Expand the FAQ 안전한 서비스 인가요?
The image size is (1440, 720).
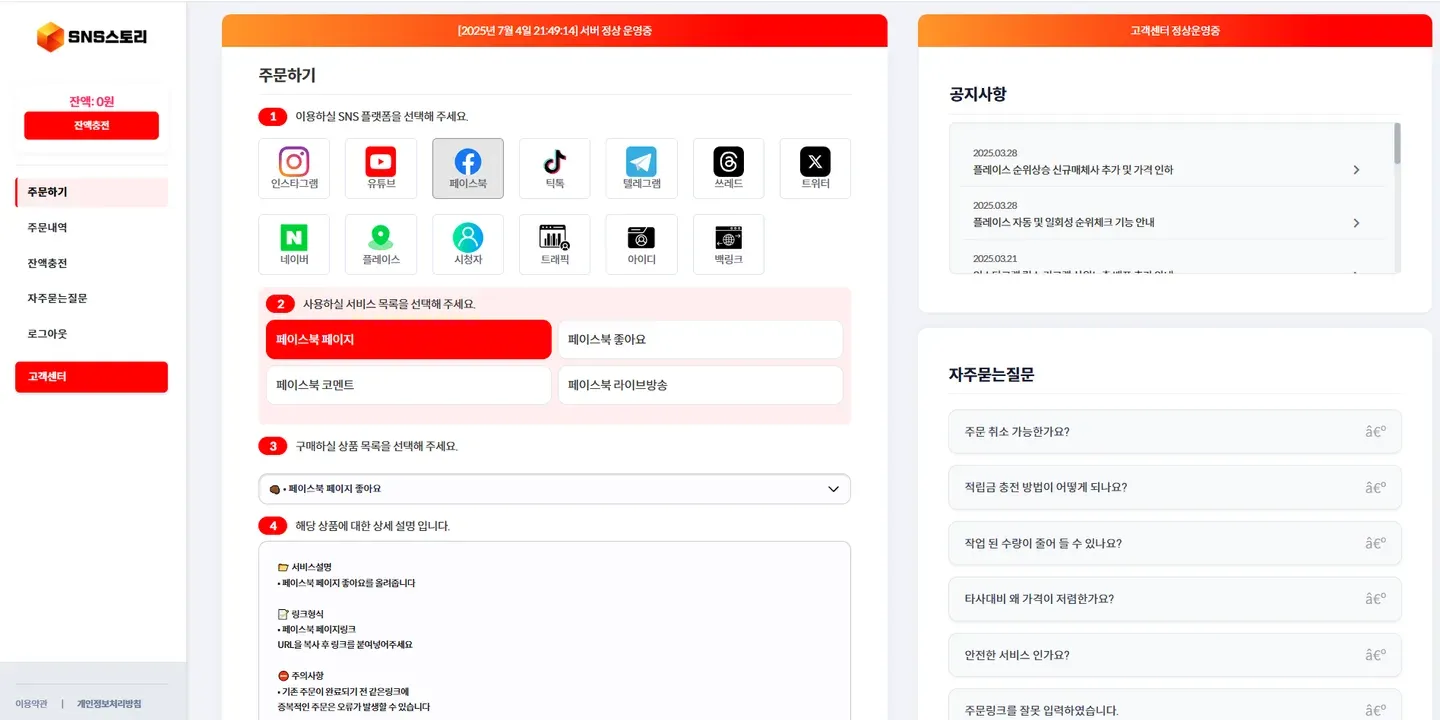[1175, 655]
